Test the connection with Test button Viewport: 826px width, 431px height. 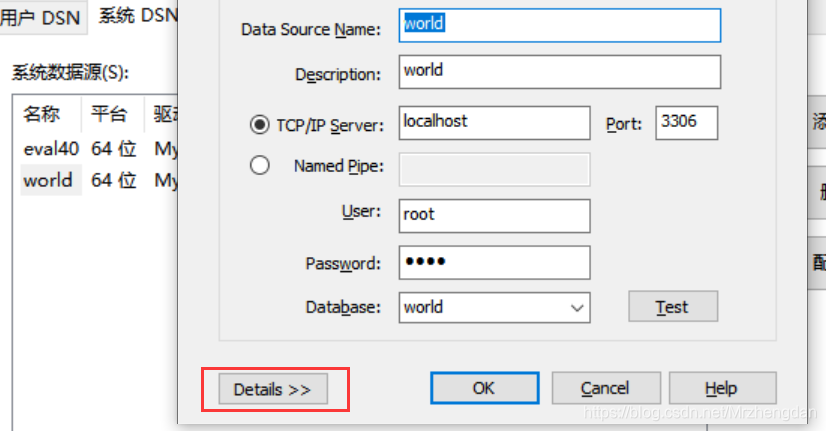673,307
